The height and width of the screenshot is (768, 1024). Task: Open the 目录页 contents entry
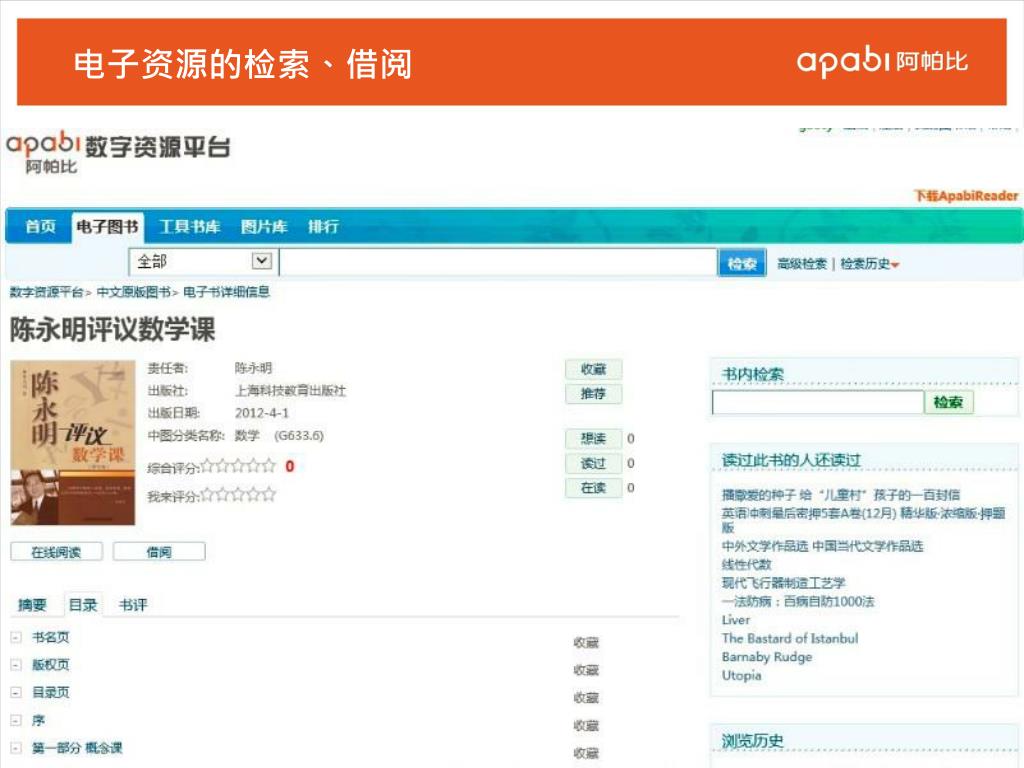click(51, 692)
